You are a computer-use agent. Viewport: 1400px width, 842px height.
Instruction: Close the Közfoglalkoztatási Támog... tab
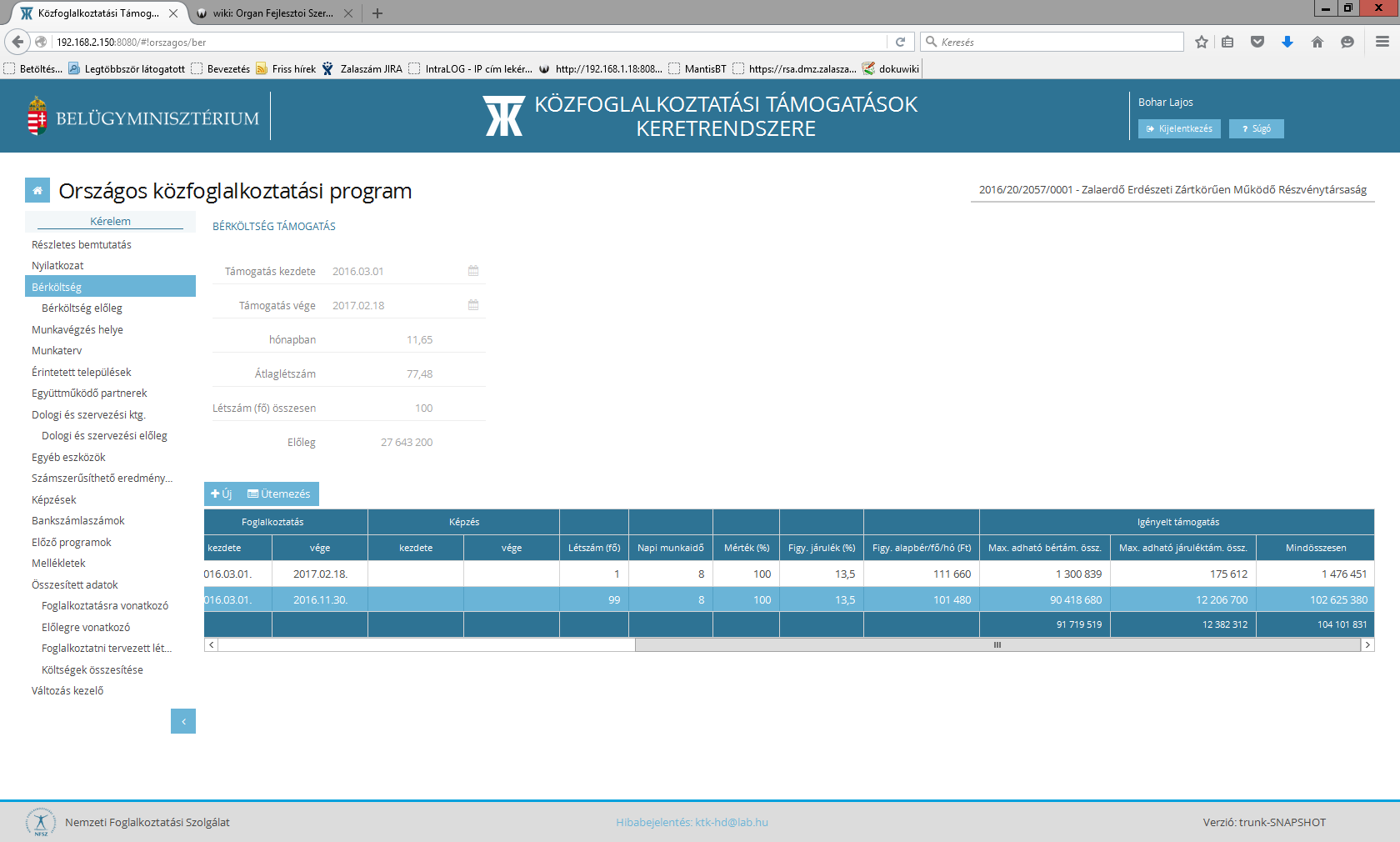(173, 13)
